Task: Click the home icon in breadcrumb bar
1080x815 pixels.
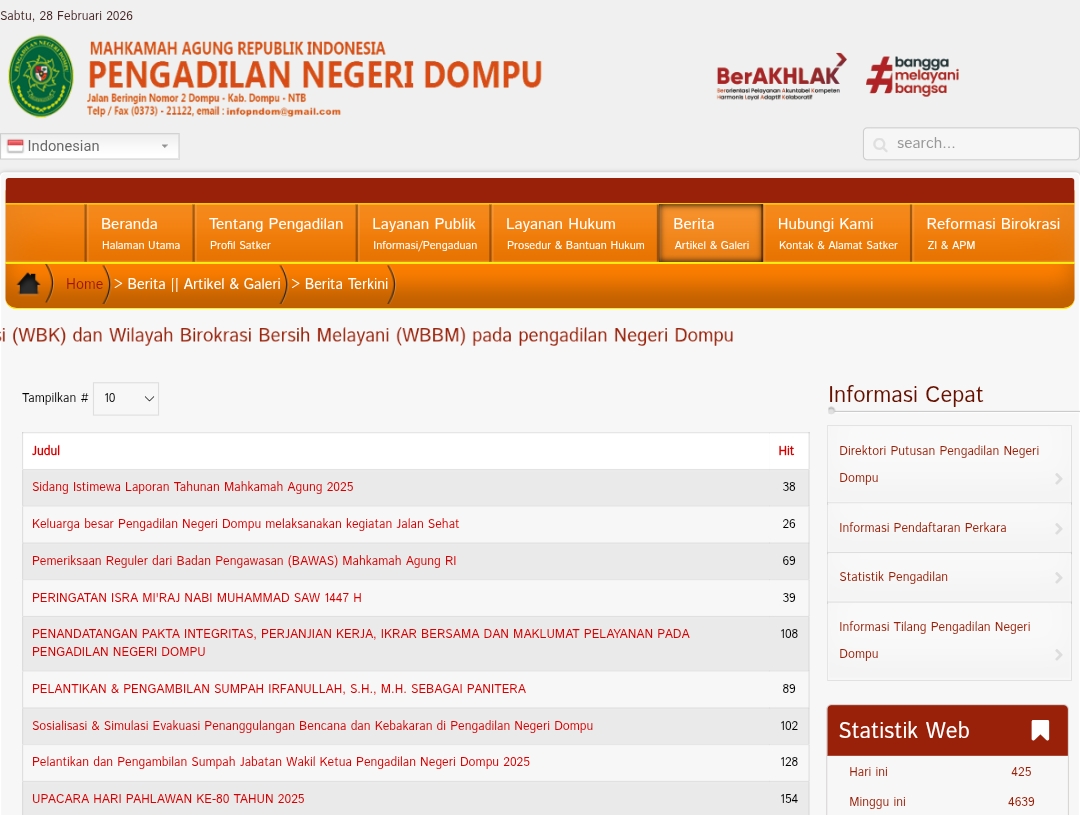Action: [28, 284]
